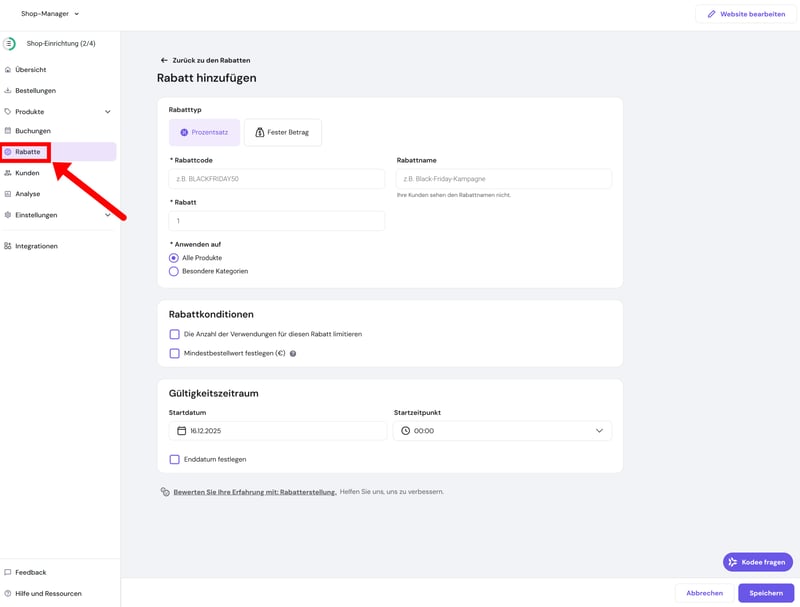800x607 pixels.
Task: Open the Startzeitpunkt time dropdown
Action: pyautogui.click(x=502, y=431)
